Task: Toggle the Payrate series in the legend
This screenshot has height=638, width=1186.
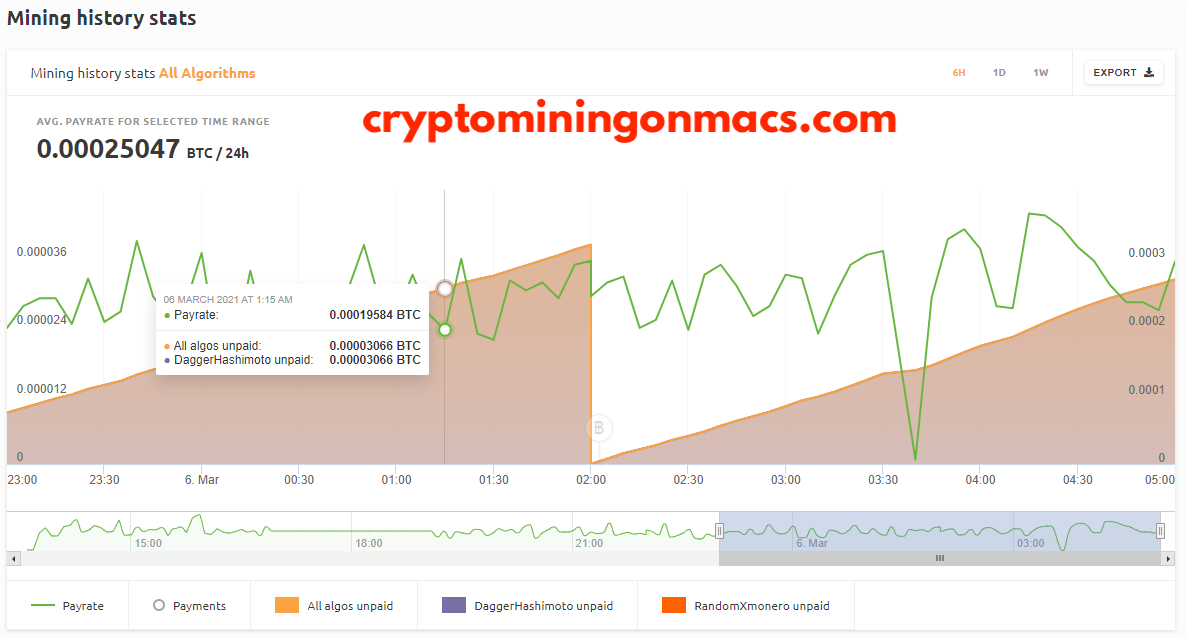Action: click(67, 605)
